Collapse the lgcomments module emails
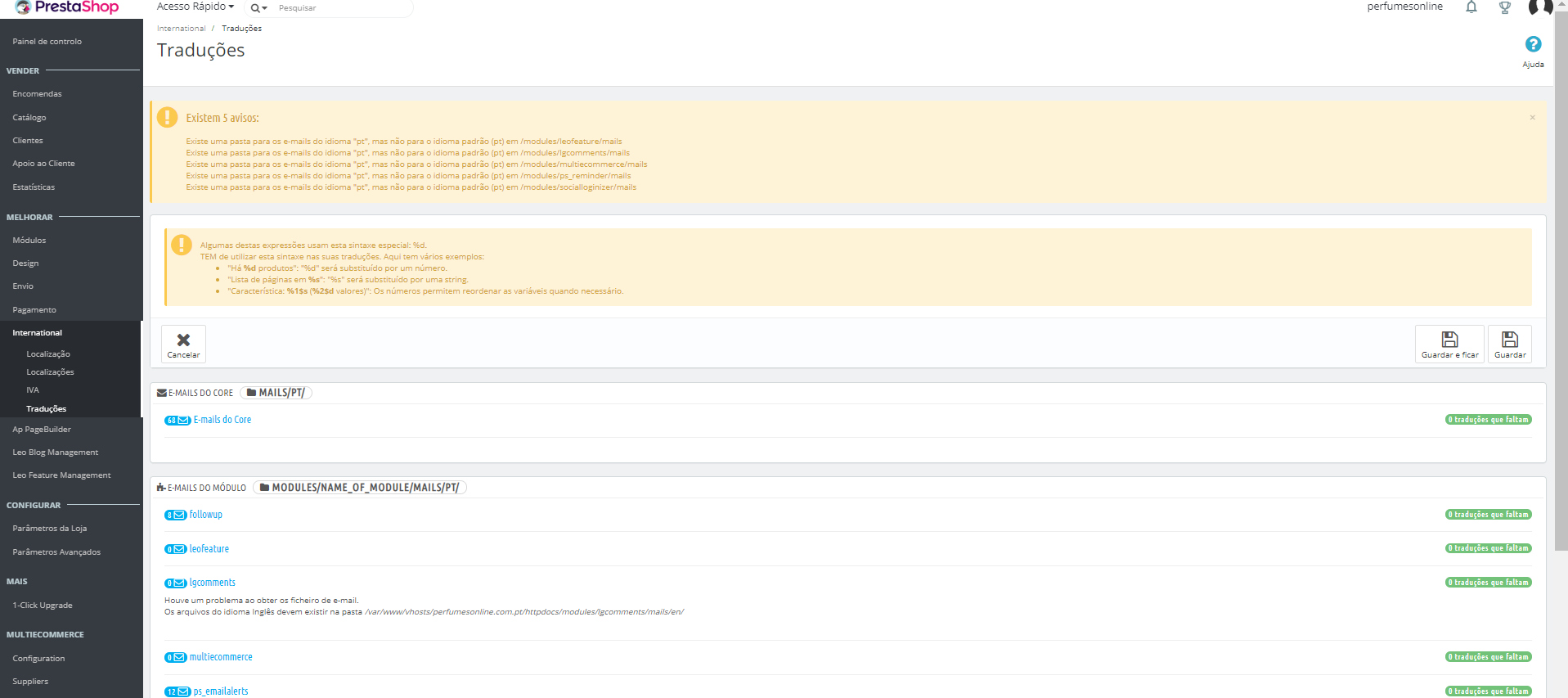 (213, 583)
